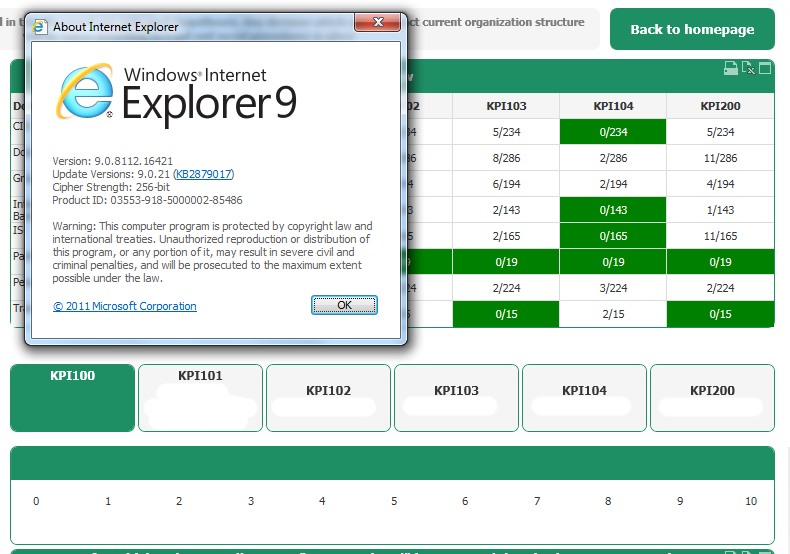This screenshot has width=790, height=554.
Task: Select the 0/15 cell under KPI103
Action: point(506,314)
